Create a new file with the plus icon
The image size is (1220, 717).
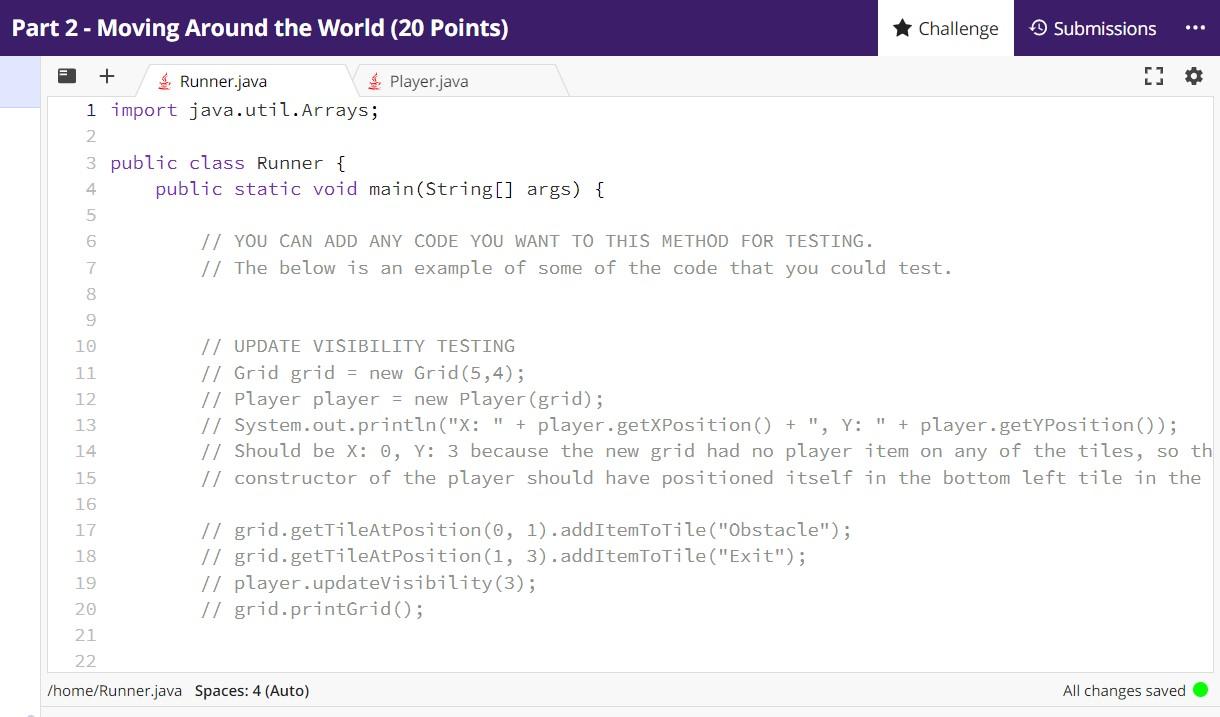coord(107,75)
